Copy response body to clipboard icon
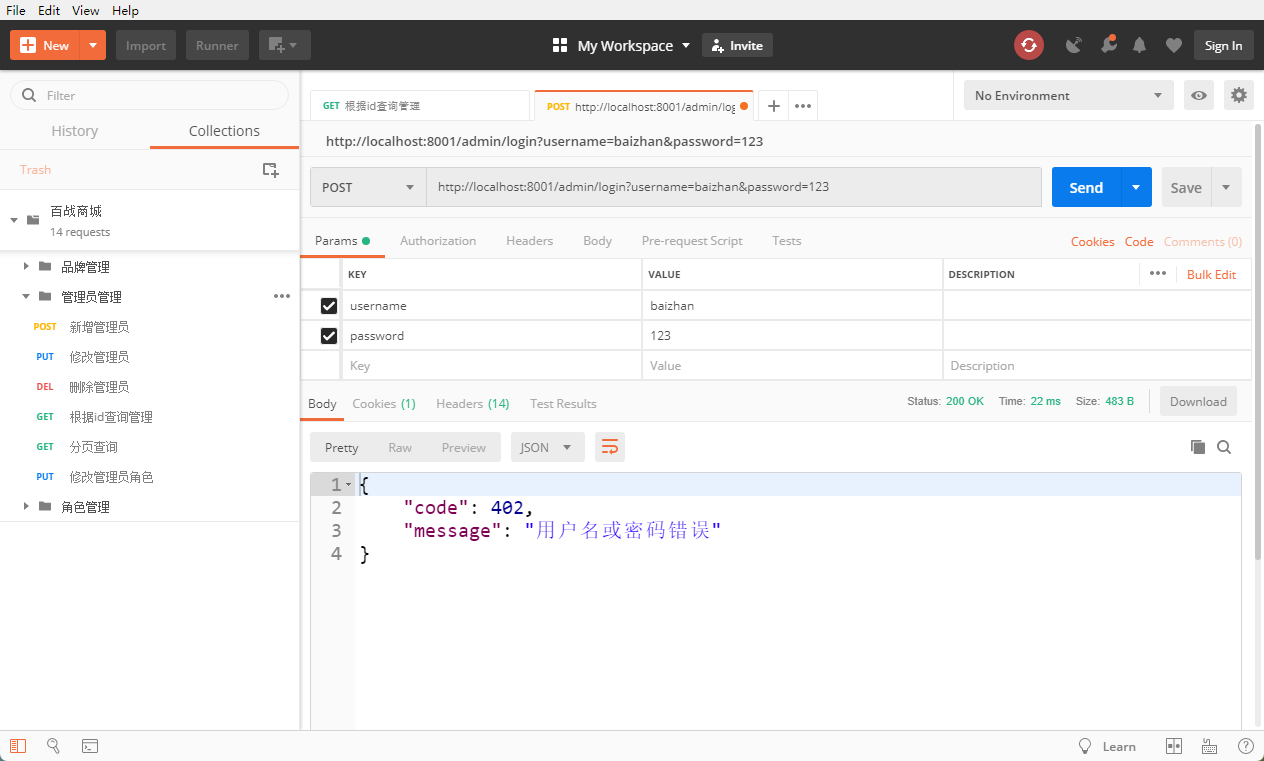This screenshot has width=1264, height=761. 1198,447
